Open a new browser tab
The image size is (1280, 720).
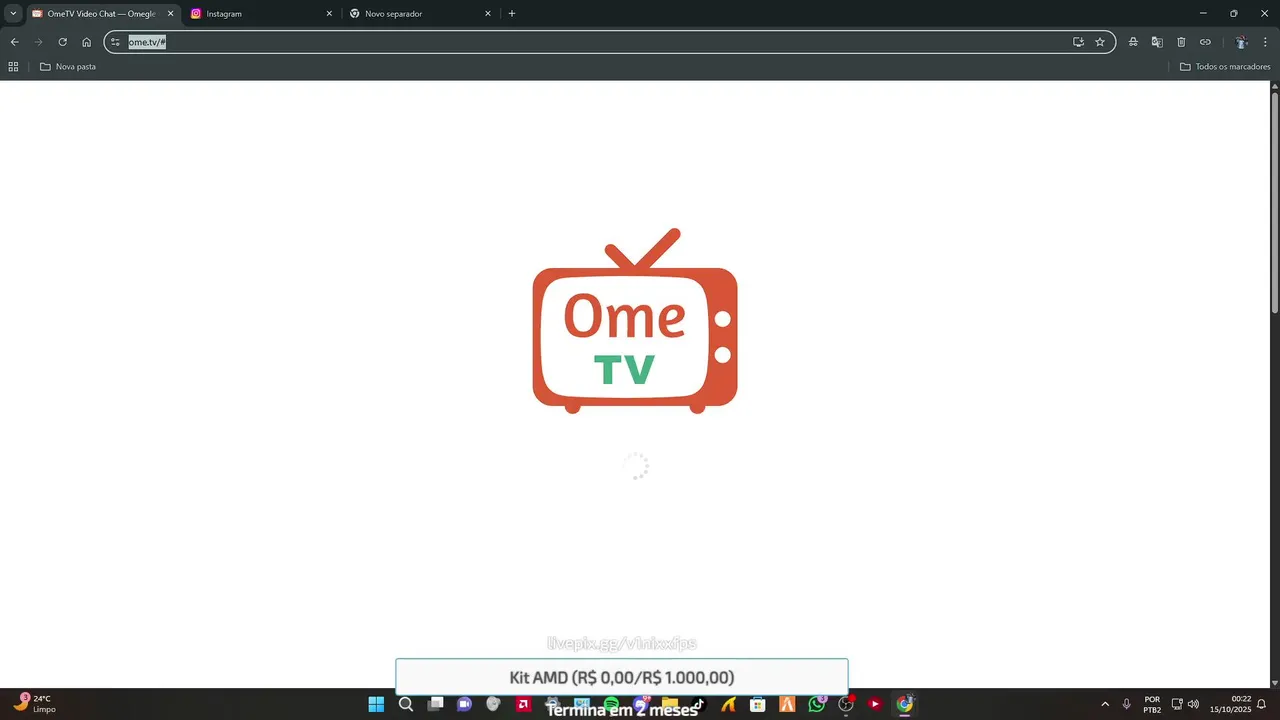pos(512,14)
